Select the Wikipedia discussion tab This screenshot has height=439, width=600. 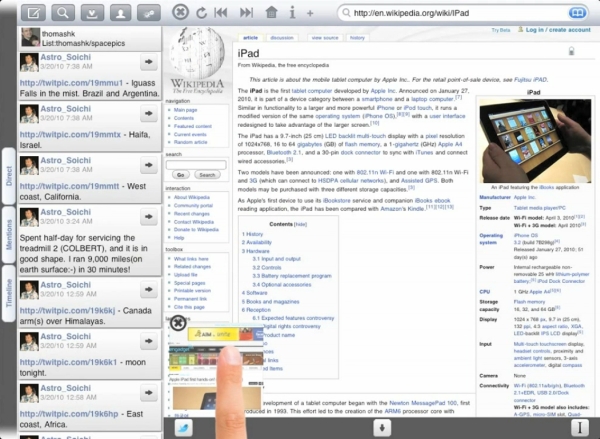coord(282,38)
